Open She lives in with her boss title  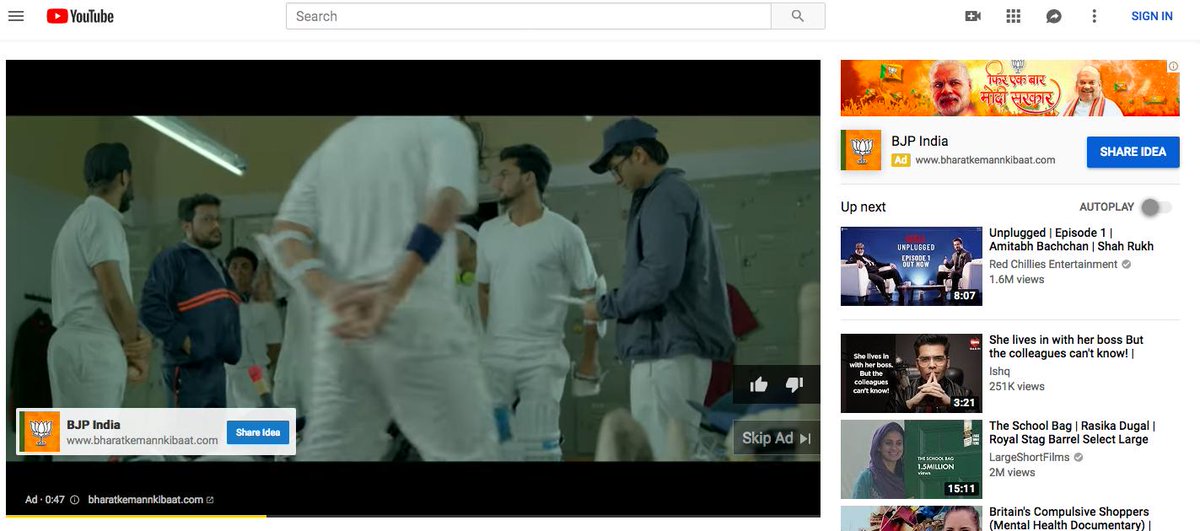click(x=1066, y=346)
